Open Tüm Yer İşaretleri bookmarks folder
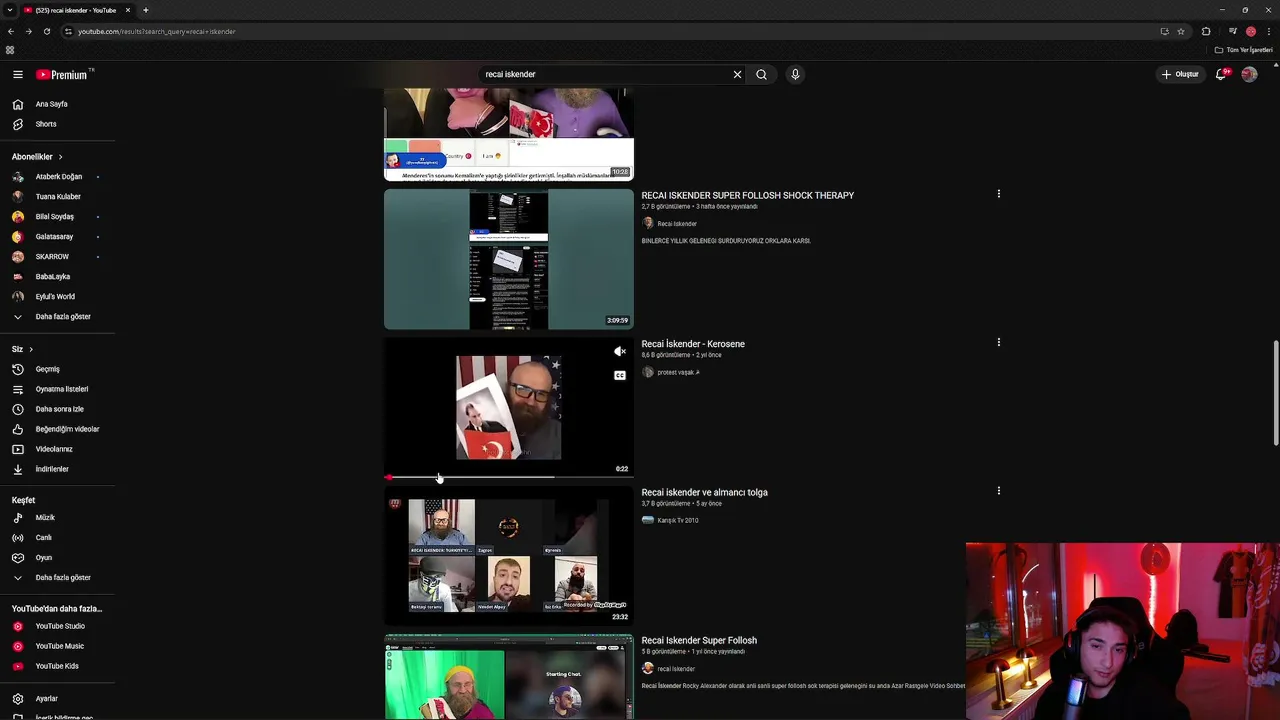1280x720 pixels. (1244, 50)
